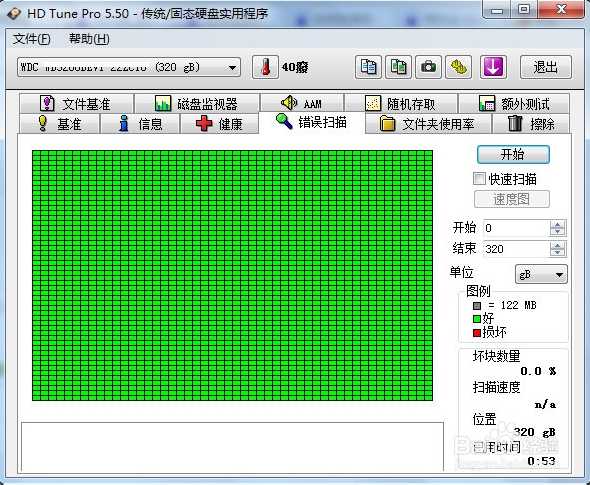Click the extra tests tab icon
590x485 pixels.
[487, 103]
